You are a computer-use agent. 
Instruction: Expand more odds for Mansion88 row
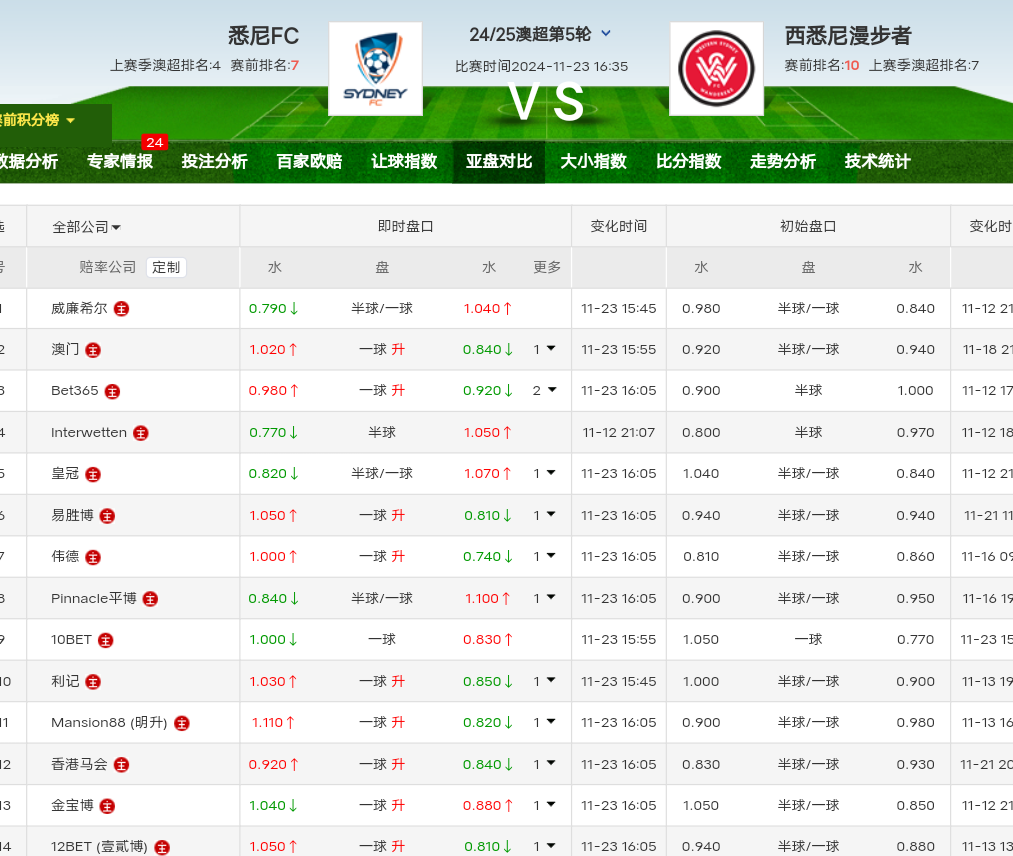point(545,722)
